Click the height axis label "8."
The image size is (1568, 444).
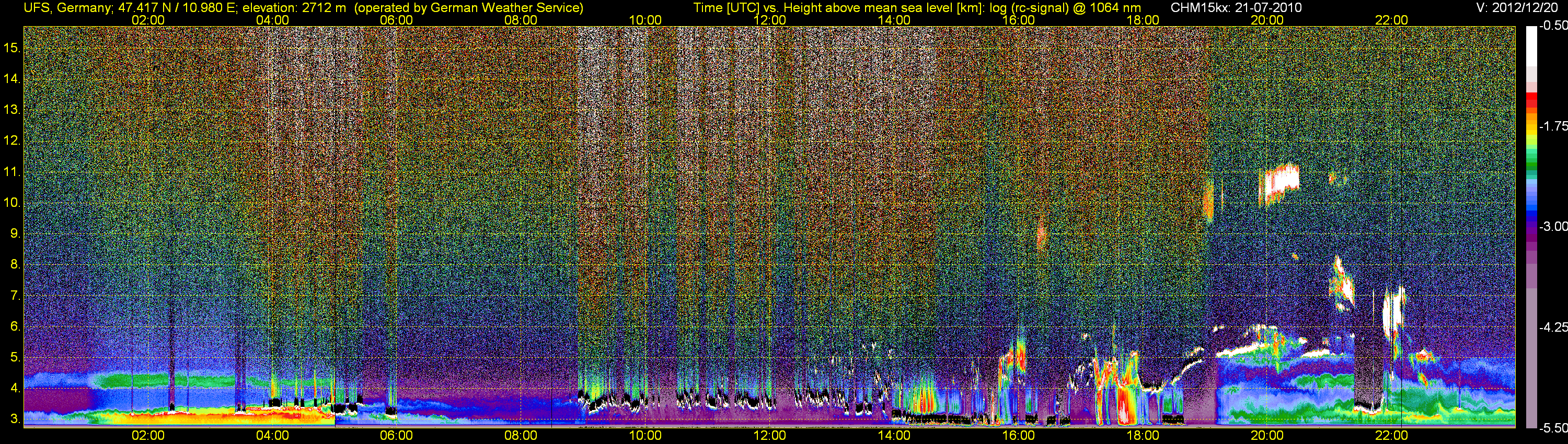(x=15, y=265)
